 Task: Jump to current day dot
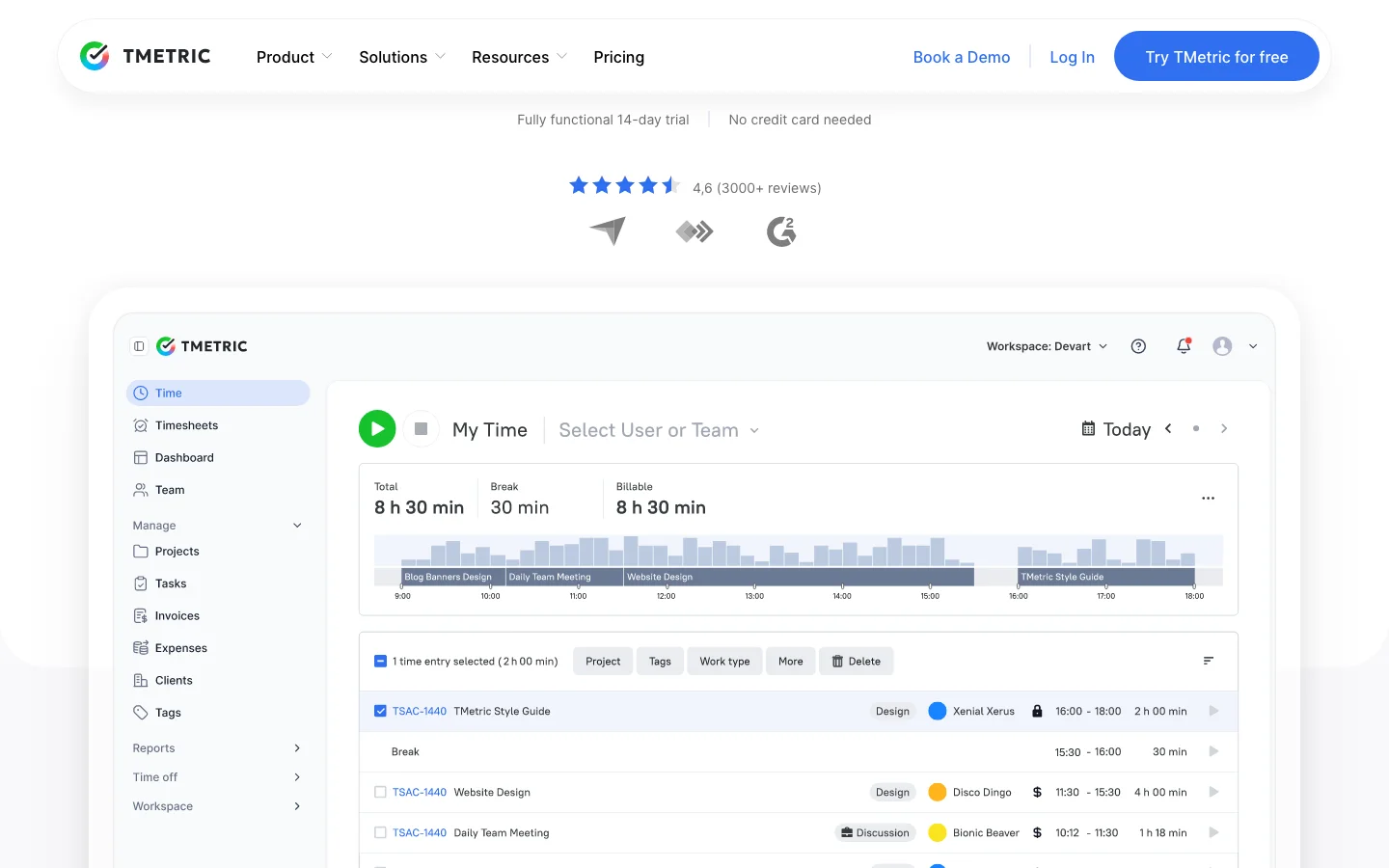(x=1196, y=429)
